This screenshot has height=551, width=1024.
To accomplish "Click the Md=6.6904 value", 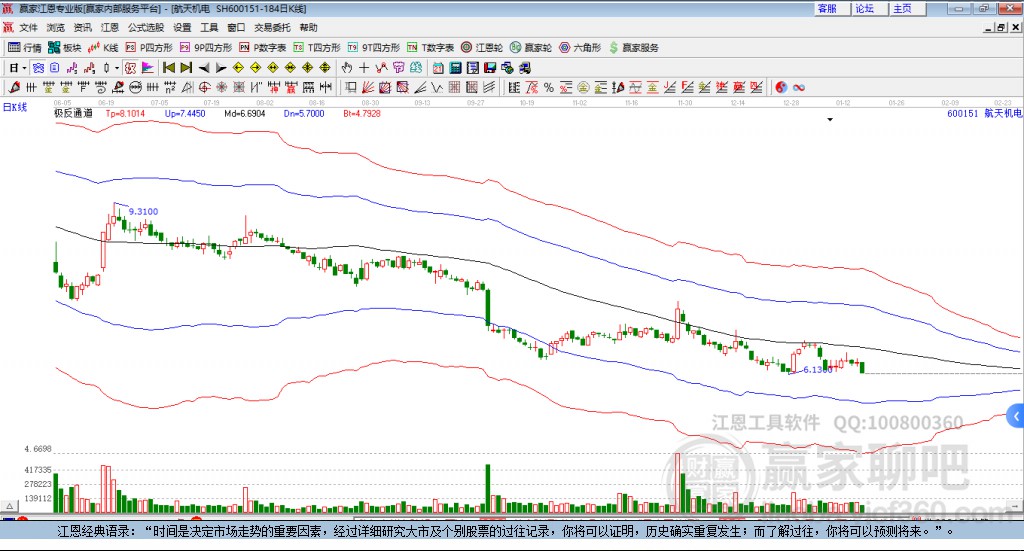I will [245, 114].
